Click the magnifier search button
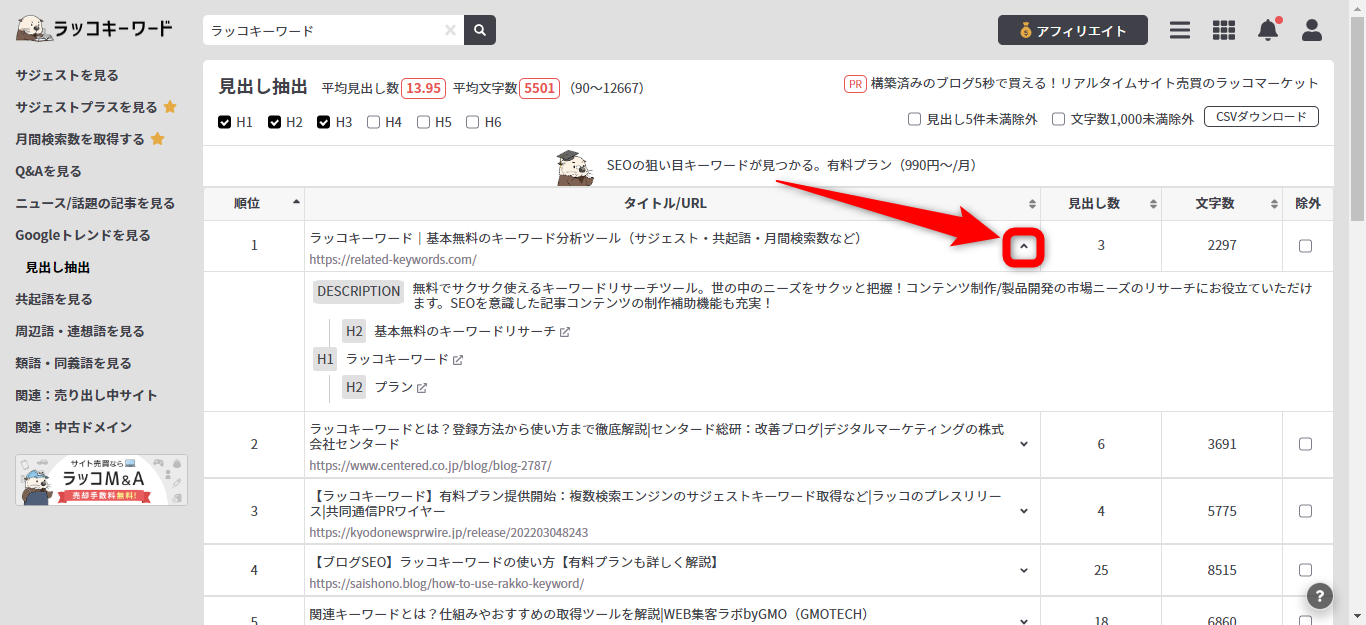1366x625 pixels. (480, 31)
